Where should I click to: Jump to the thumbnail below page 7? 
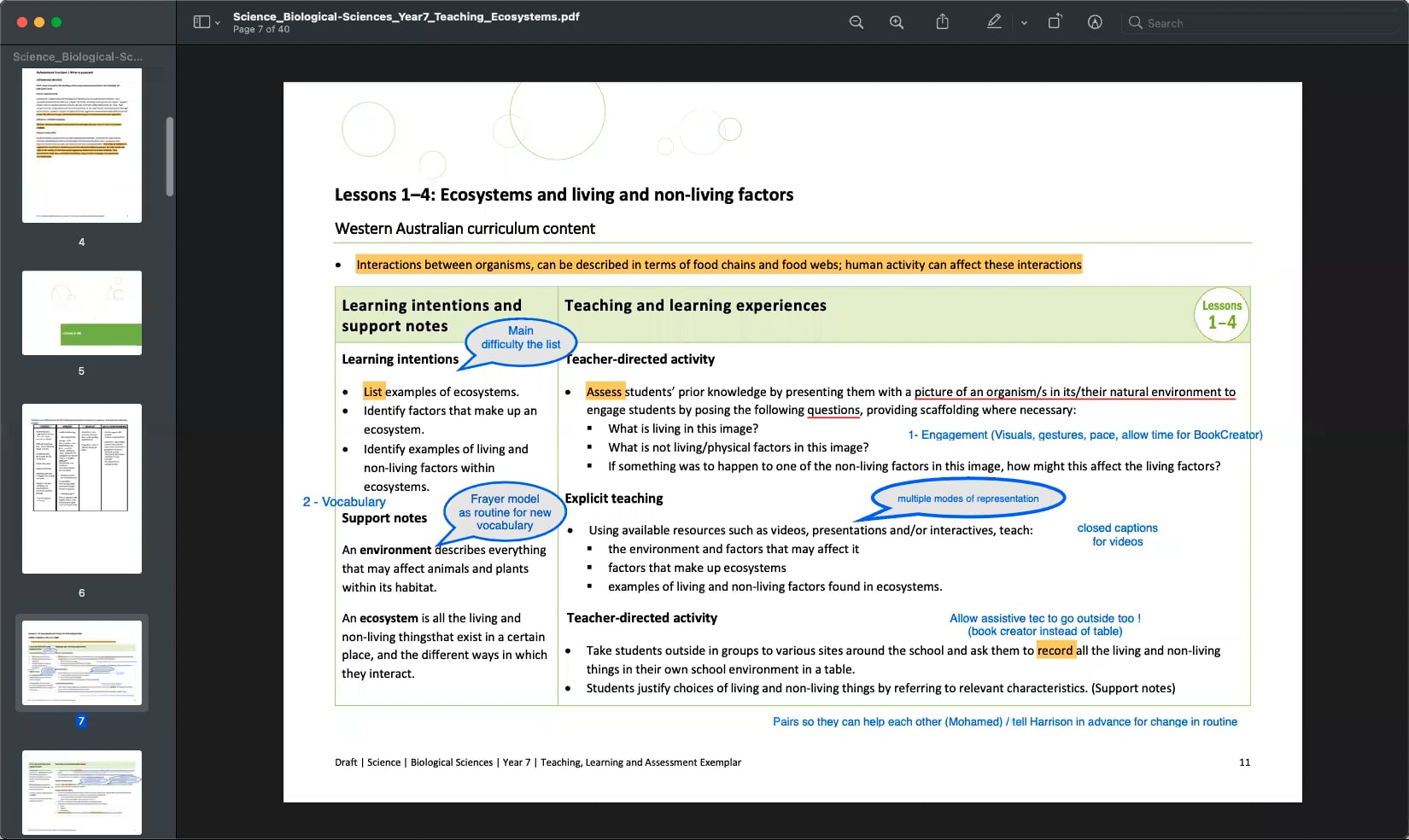[82, 792]
